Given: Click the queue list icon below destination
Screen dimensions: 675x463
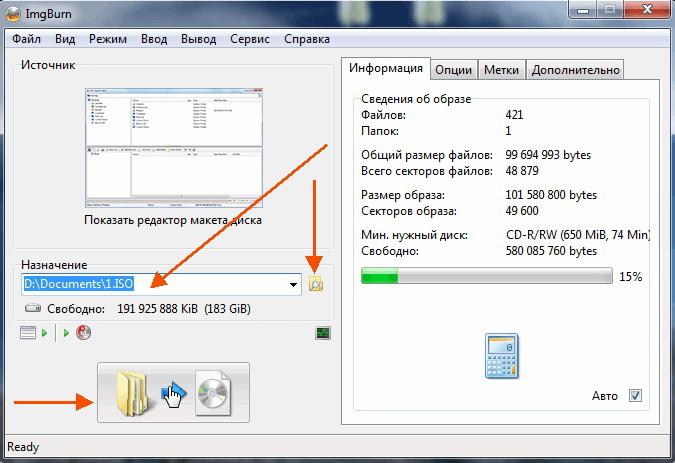Looking at the screenshot, I should coord(28,333).
